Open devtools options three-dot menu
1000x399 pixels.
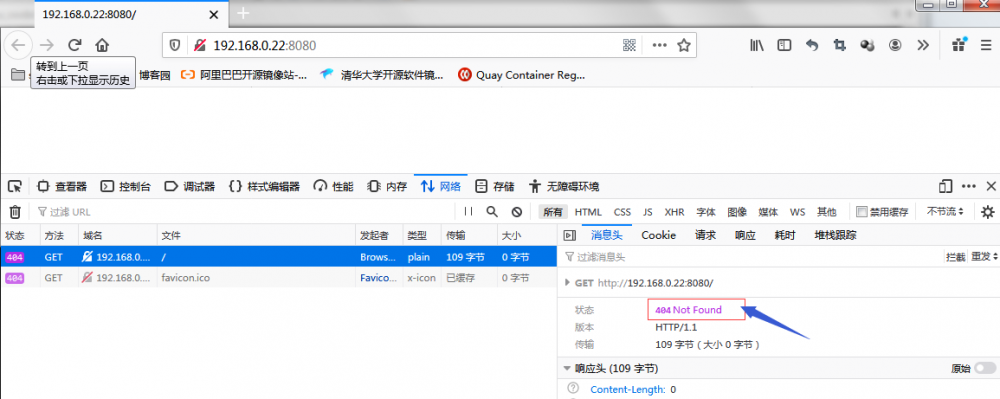pos(969,186)
